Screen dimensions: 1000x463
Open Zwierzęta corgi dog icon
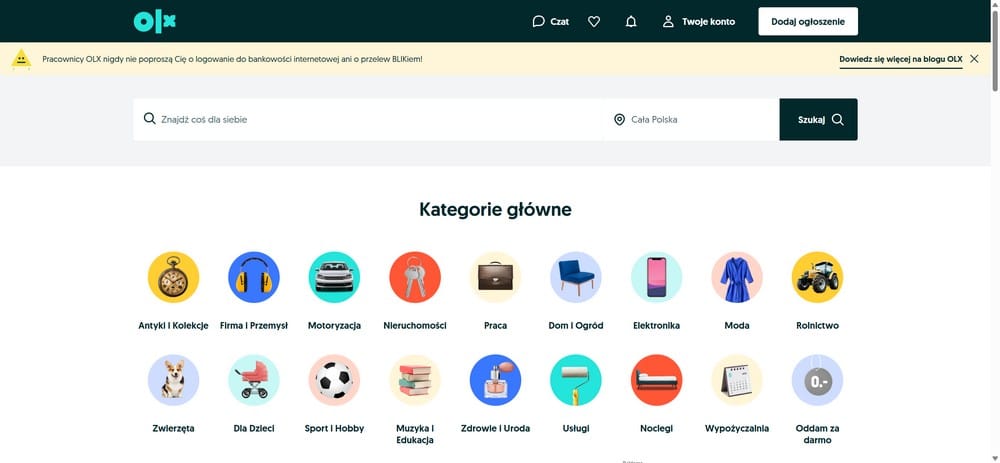[x=173, y=380]
